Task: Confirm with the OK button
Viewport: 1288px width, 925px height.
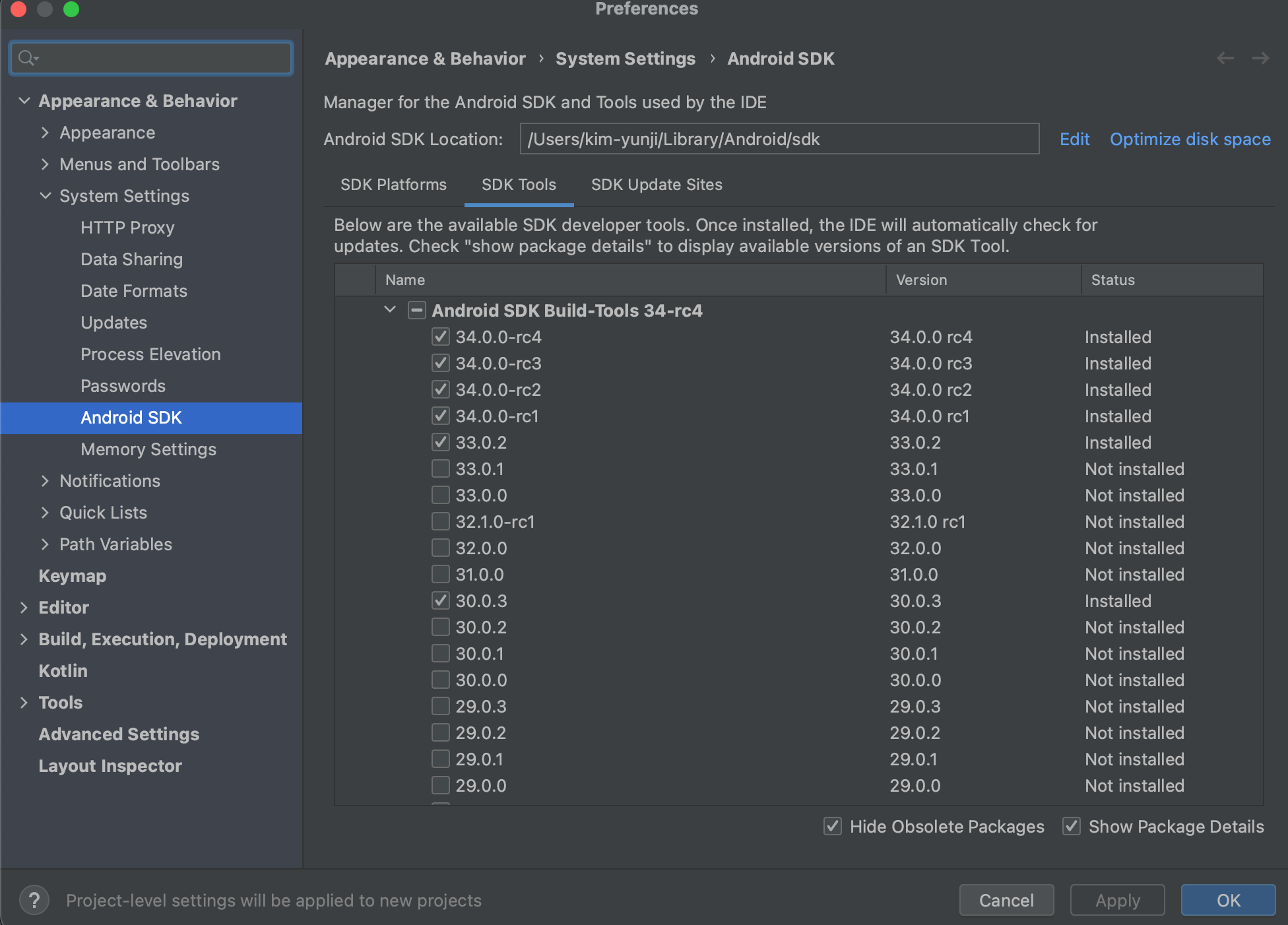Action: [x=1229, y=900]
